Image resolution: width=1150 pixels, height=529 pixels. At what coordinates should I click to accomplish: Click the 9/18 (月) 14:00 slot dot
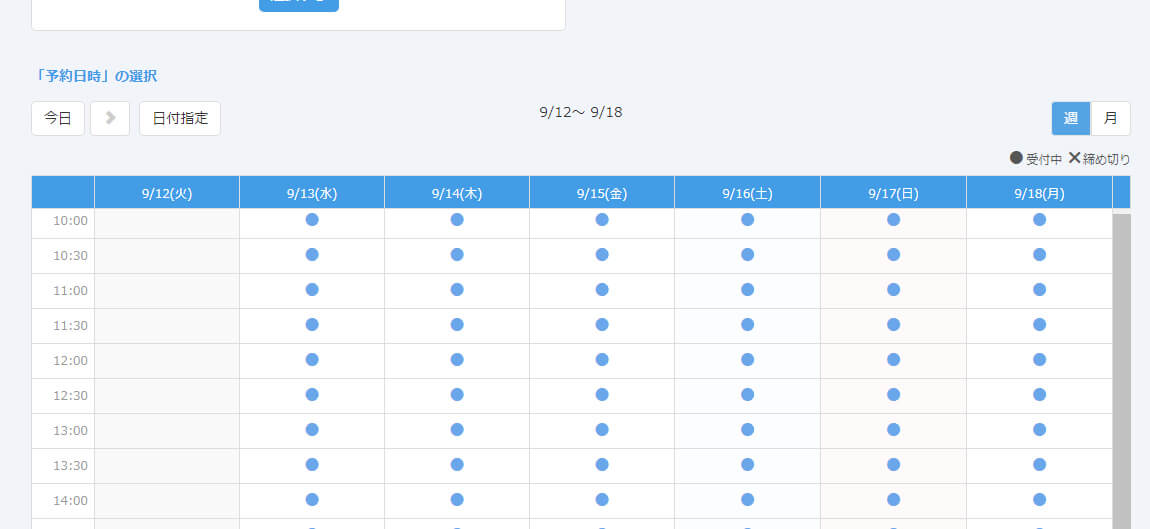(x=1039, y=500)
